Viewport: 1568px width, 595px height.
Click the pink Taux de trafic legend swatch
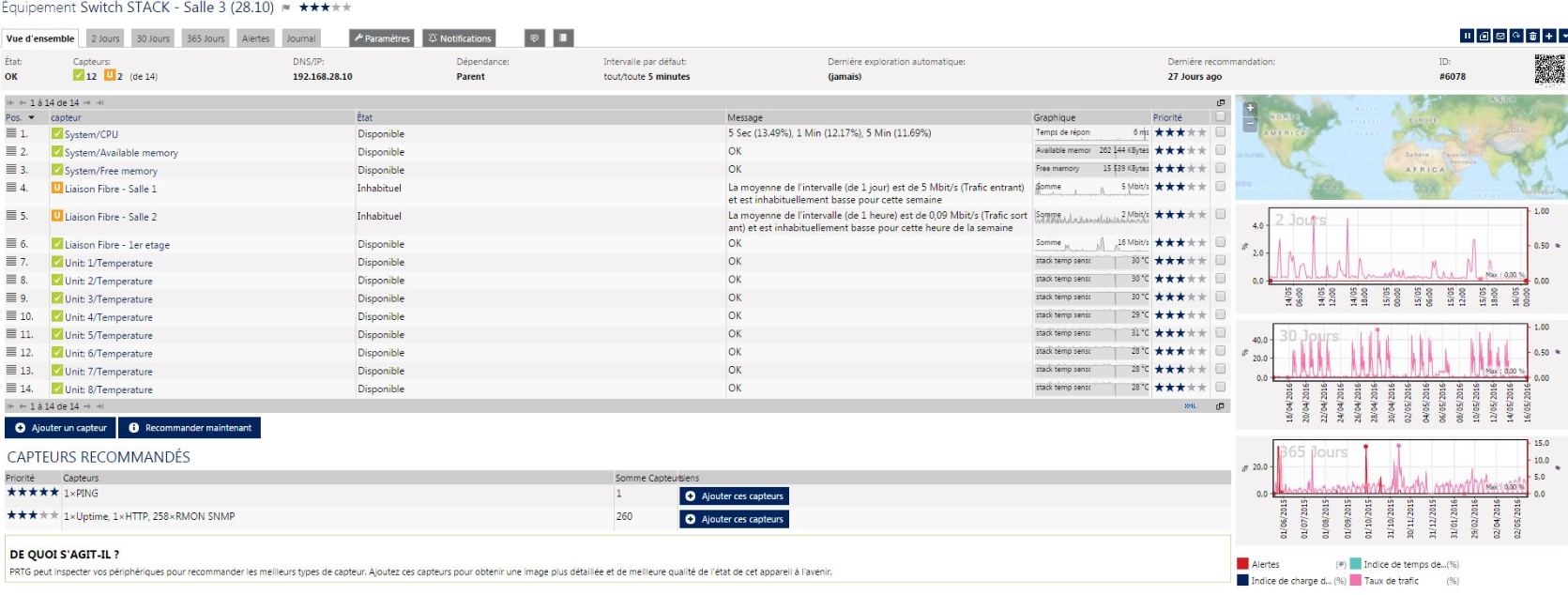pos(1356,581)
